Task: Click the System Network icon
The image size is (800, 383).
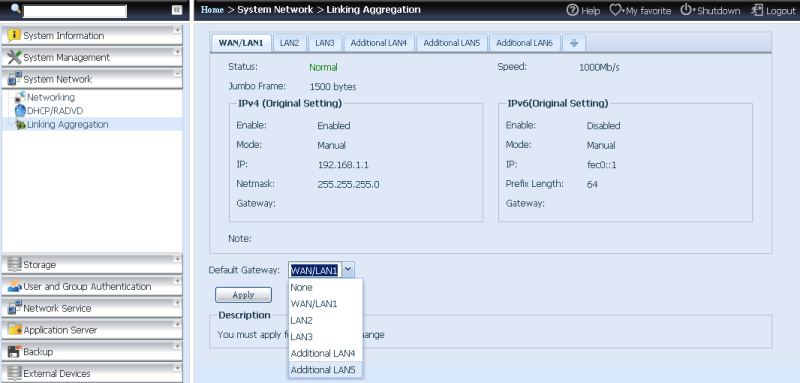Action: (14, 79)
